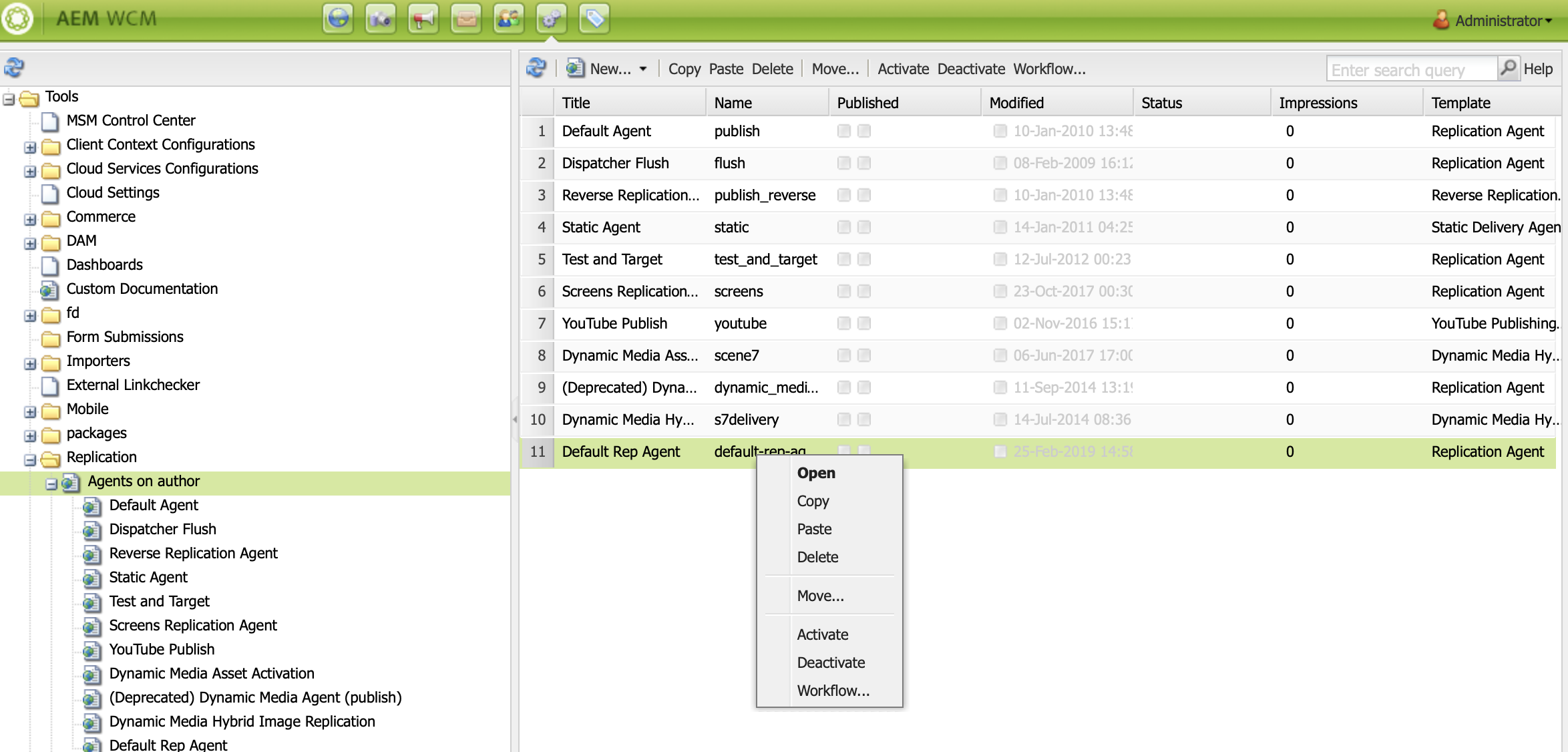The width and height of the screenshot is (1568, 752).
Task: Open the Inbox tray icon
Action: pos(466,19)
